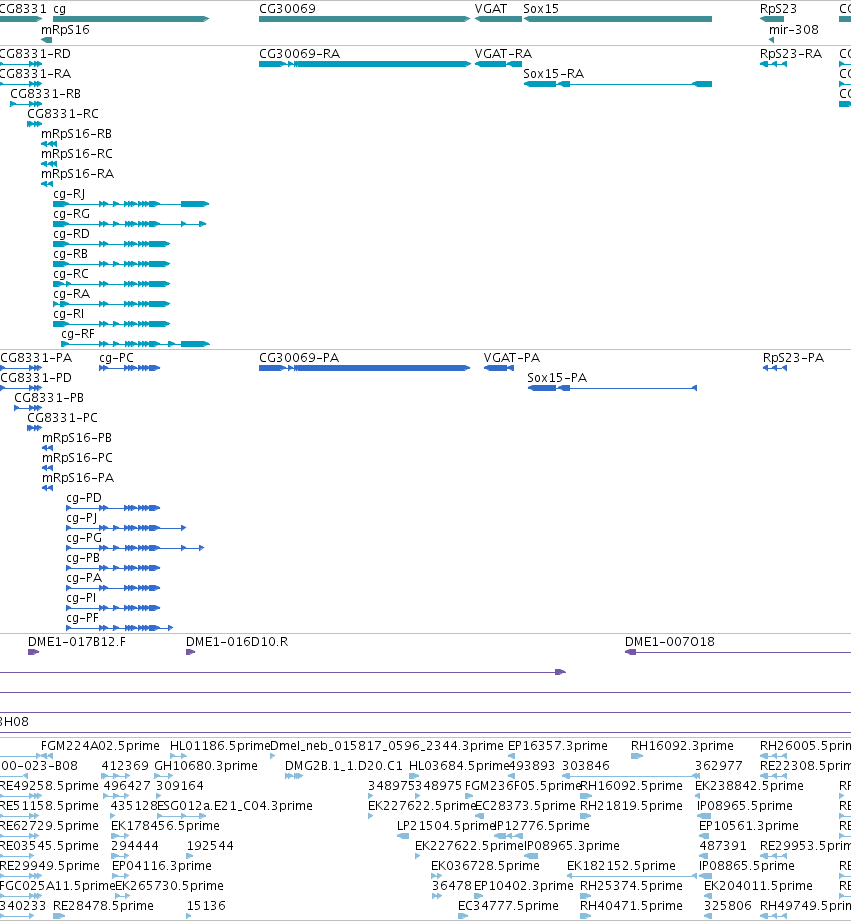Click the DME1-017B12.F feature label

tap(76, 641)
